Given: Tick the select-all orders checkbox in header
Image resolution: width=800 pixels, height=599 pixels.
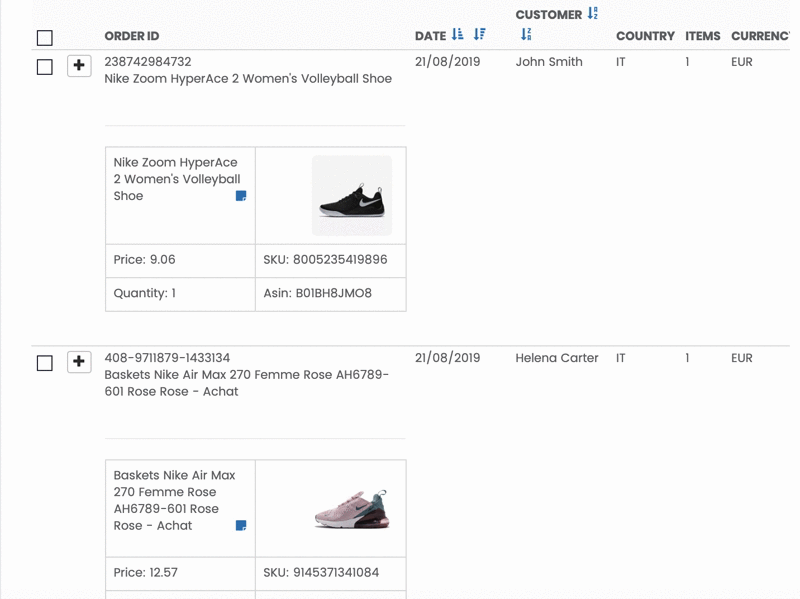Looking at the screenshot, I should 45,38.
